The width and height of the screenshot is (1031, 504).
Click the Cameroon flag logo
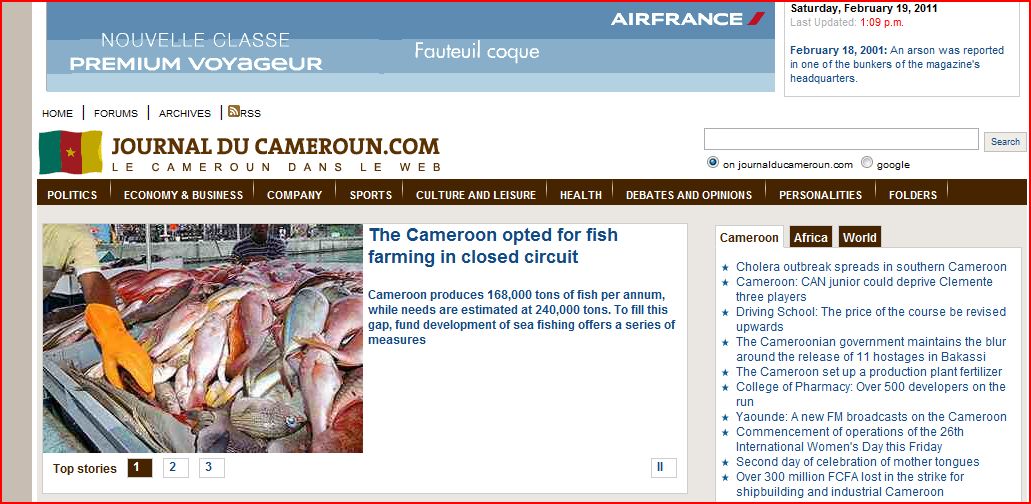[x=71, y=152]
